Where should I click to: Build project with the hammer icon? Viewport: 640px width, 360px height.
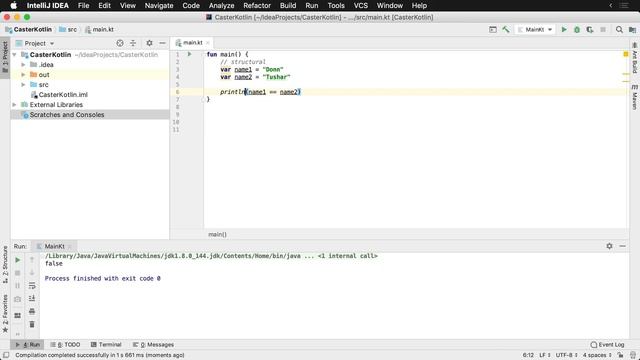click(506, 29)
